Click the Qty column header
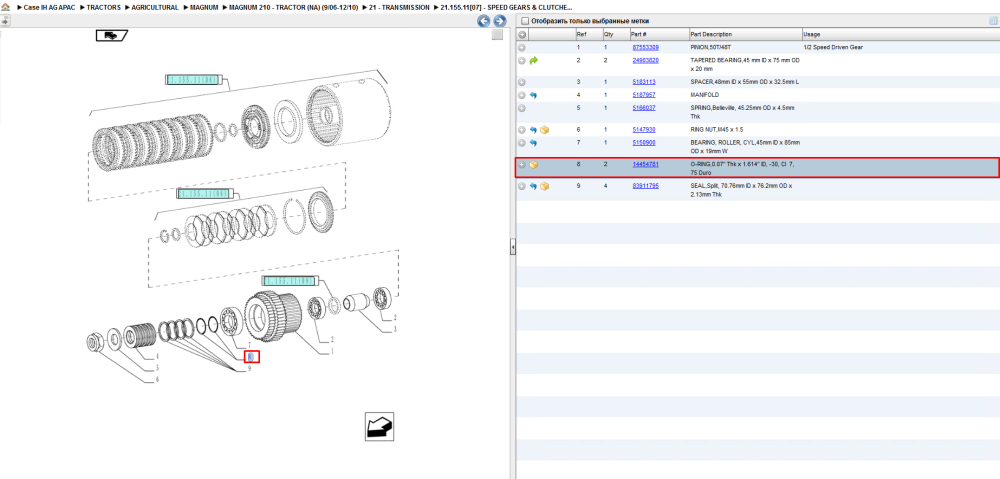 (615, 34)
